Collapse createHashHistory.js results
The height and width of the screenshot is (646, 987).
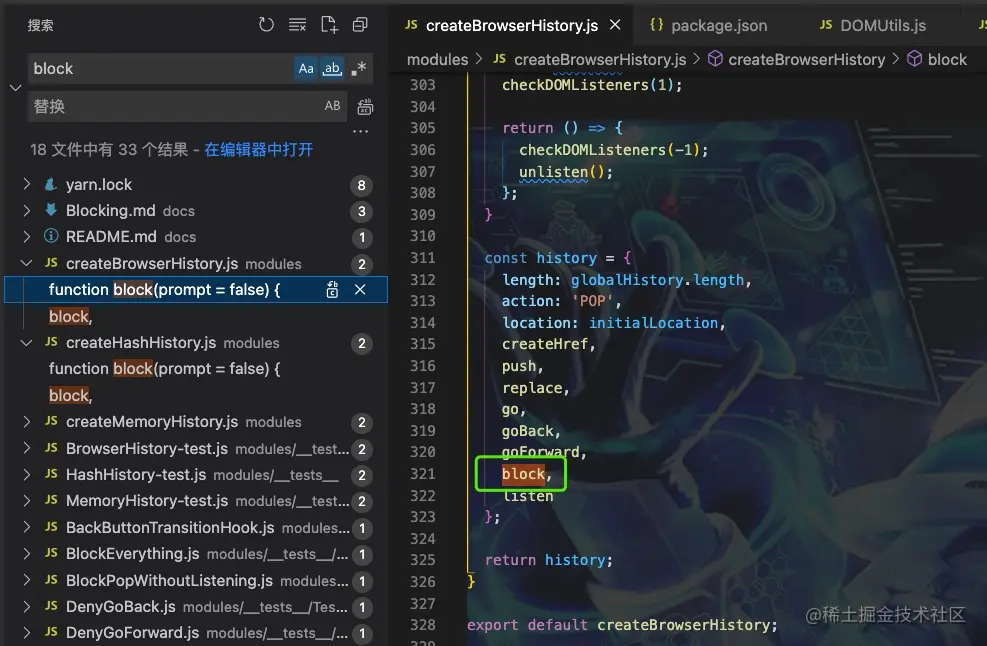tap(26, 343)
